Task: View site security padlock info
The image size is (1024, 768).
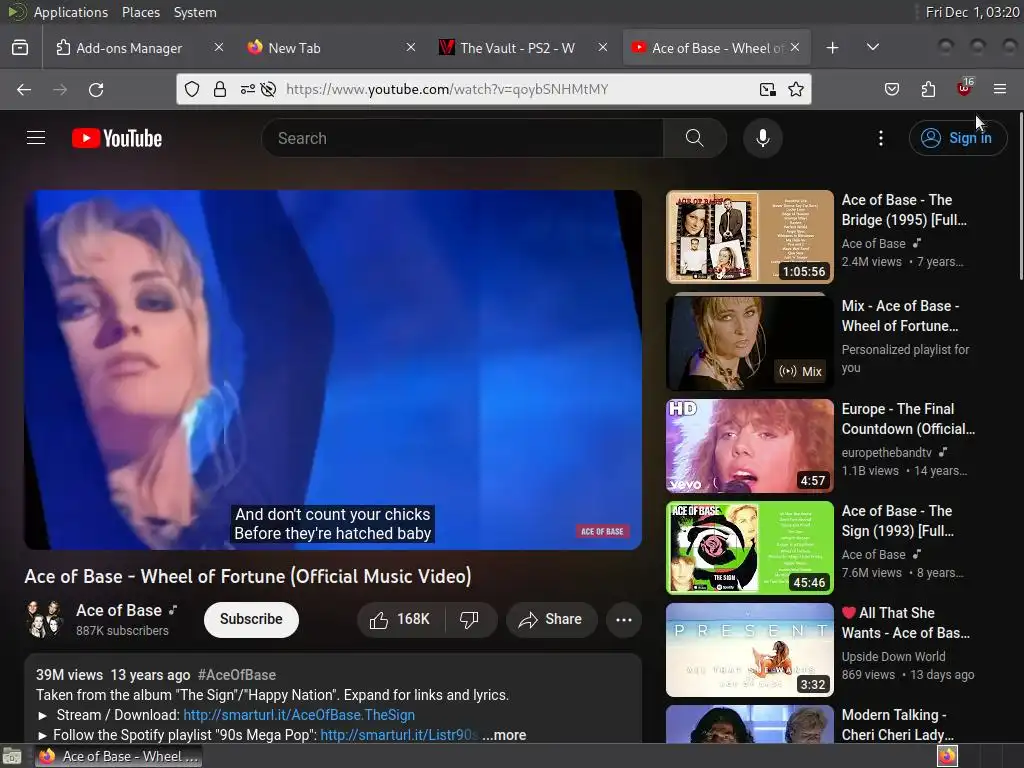Action: (x=220, y=89)
